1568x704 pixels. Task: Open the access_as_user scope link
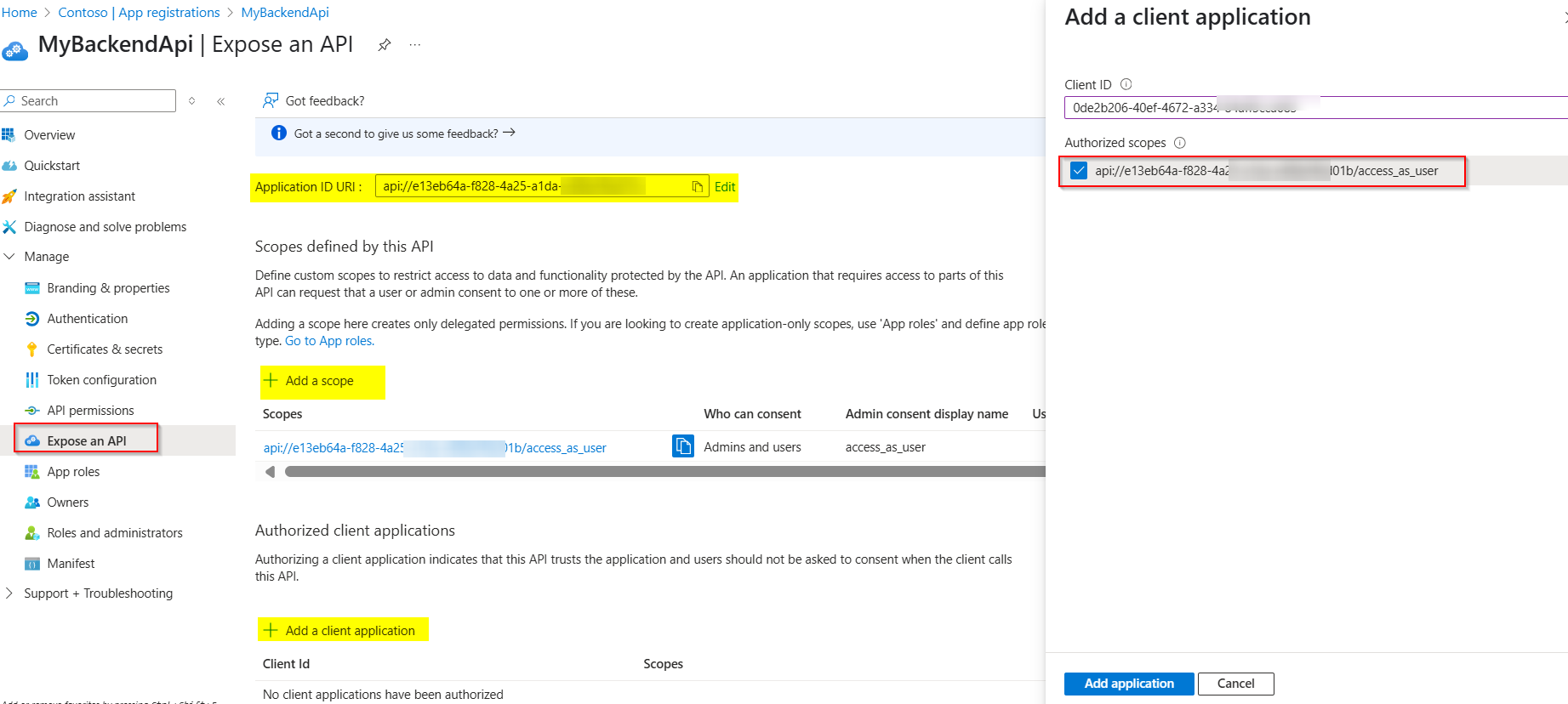tap(435, 448)
